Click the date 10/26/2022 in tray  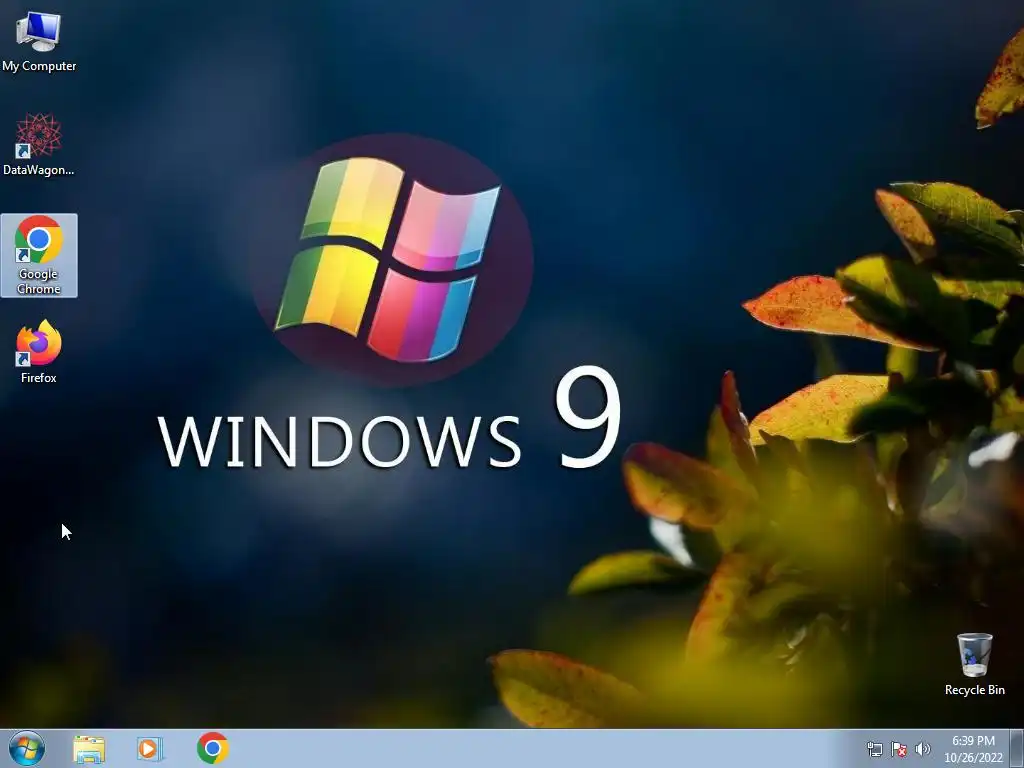point(973,758)
